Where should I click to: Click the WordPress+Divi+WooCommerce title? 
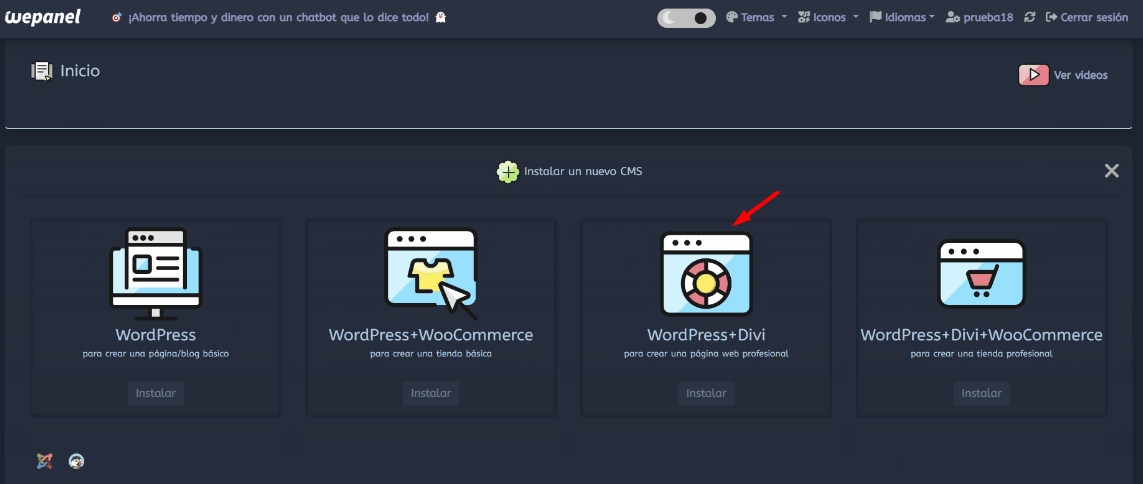pyautogui.click(x=981, y=335)
